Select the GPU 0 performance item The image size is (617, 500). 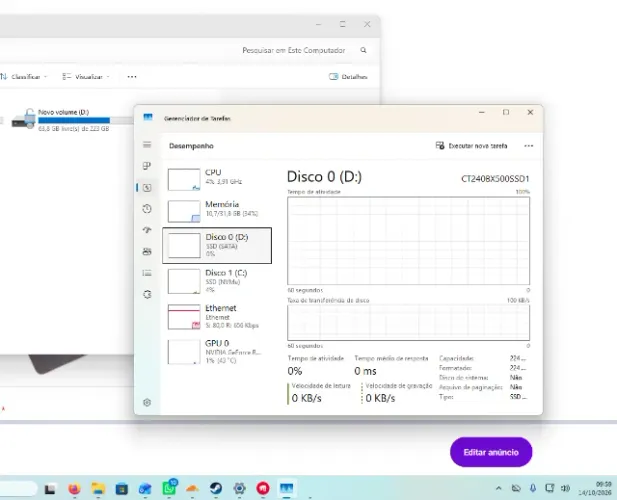[x=217, y=352]
